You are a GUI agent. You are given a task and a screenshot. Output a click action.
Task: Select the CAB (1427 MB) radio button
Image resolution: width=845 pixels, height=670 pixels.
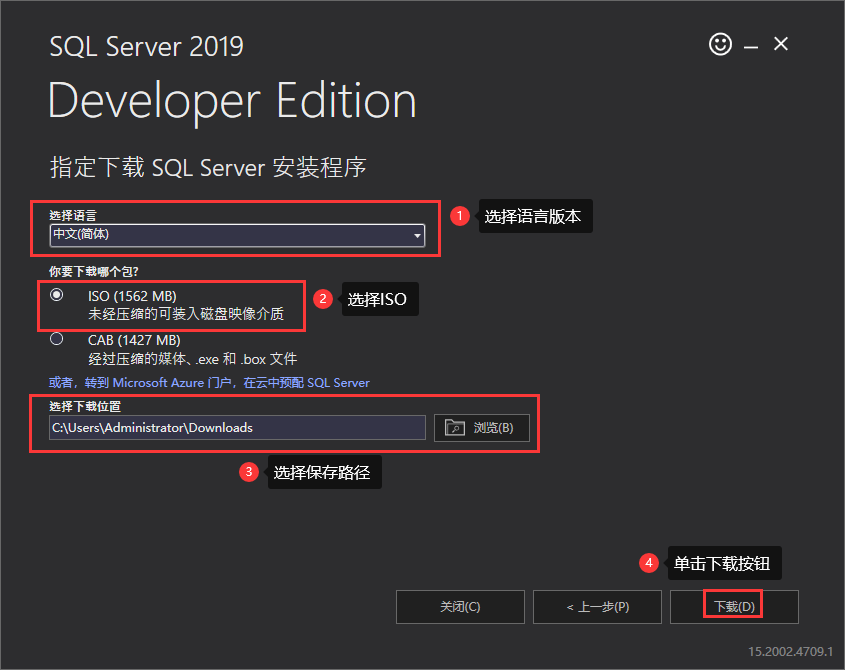tap(57, 339)
